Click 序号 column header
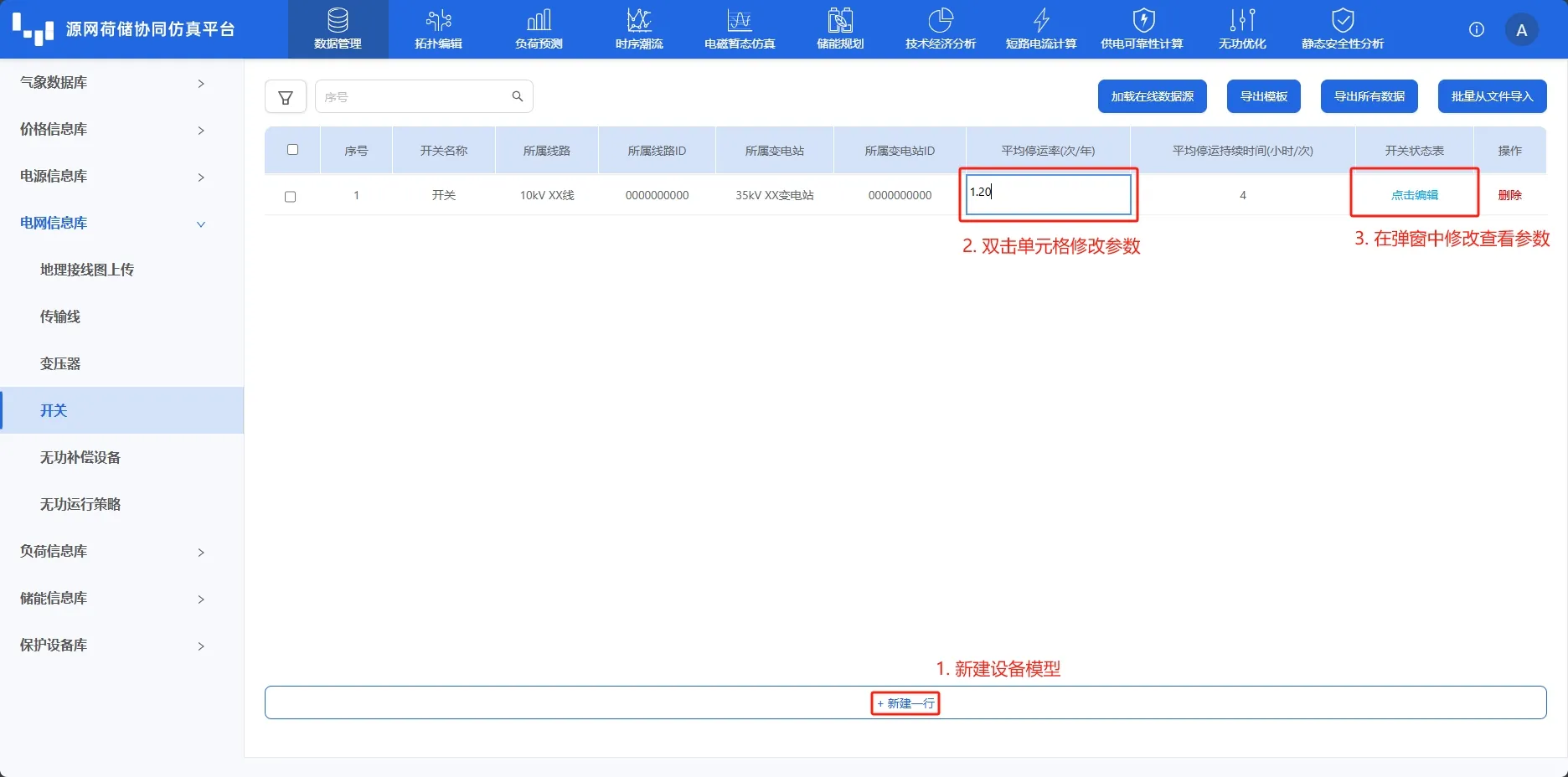Image resolution: width=1568 pixels, height=777 pixels. (356, 151)
